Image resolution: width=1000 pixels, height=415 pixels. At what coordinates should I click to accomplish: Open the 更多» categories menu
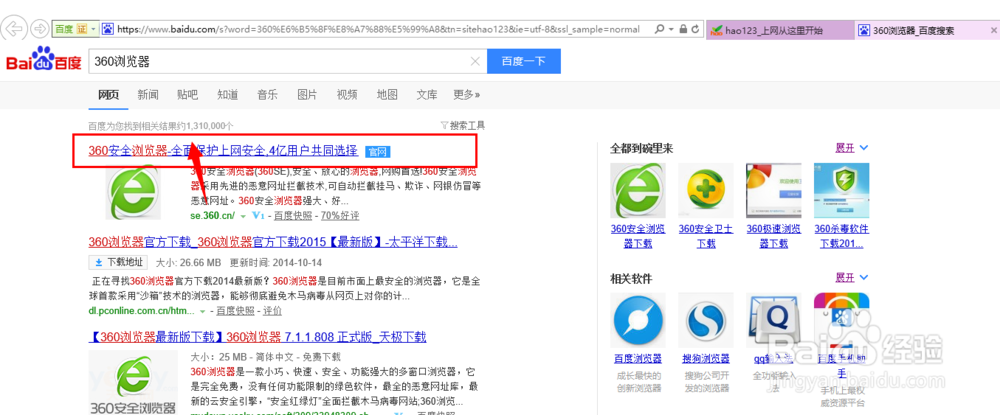pos(466,95)
